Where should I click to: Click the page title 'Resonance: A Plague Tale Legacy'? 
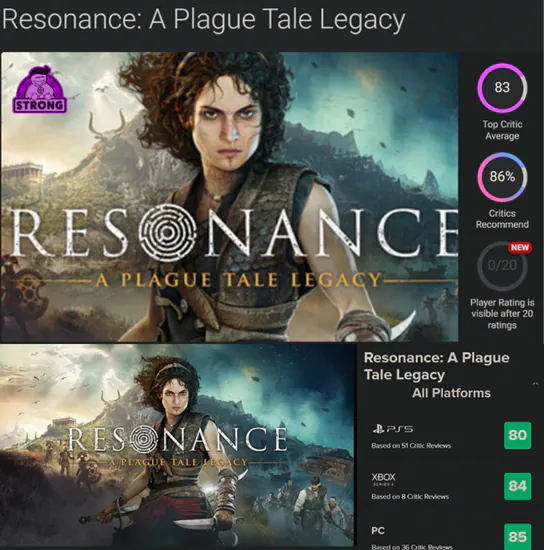pyautogui.click(x=203, y=19)
